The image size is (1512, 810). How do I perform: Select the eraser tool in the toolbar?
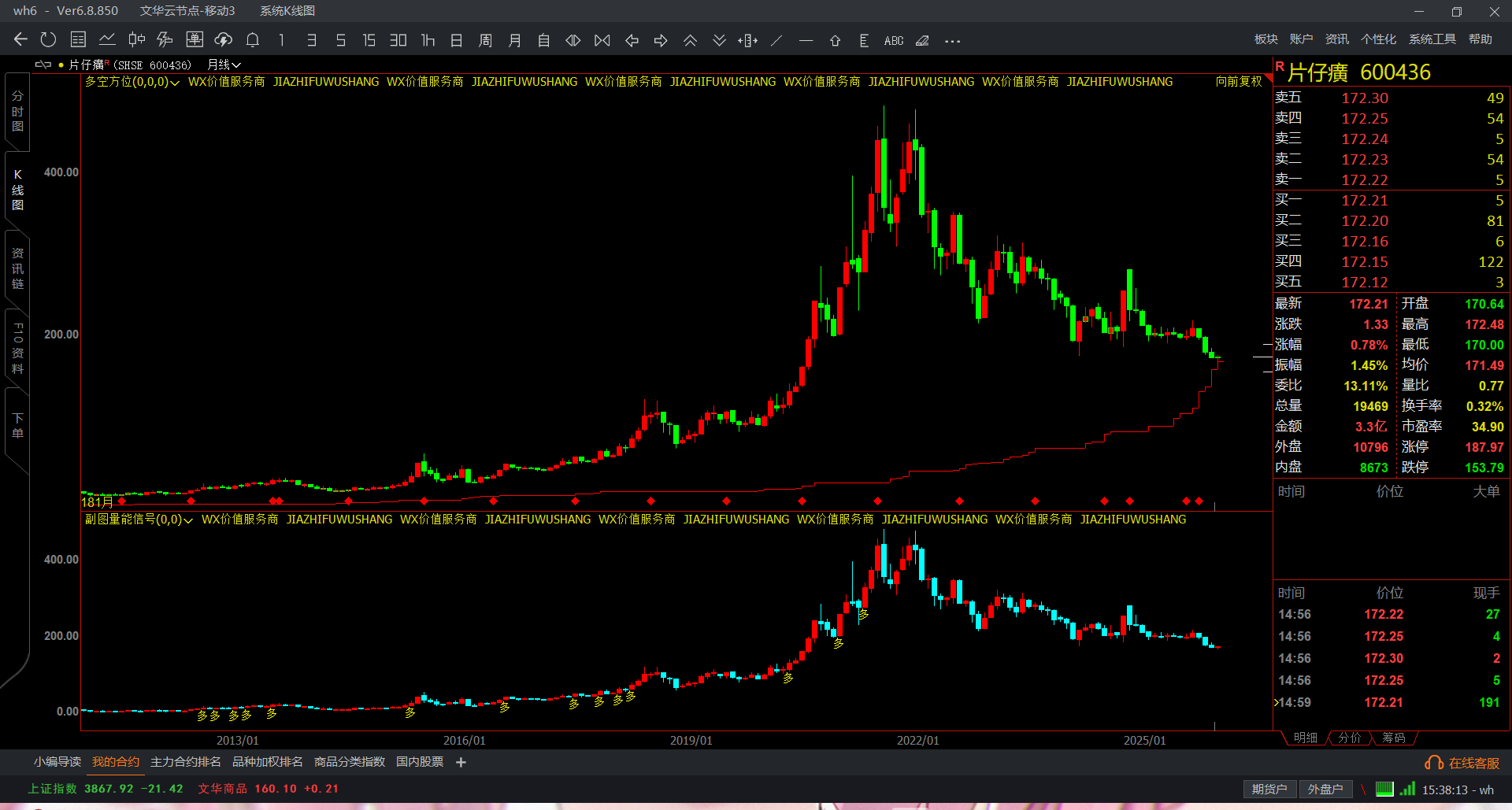point(922,40)
